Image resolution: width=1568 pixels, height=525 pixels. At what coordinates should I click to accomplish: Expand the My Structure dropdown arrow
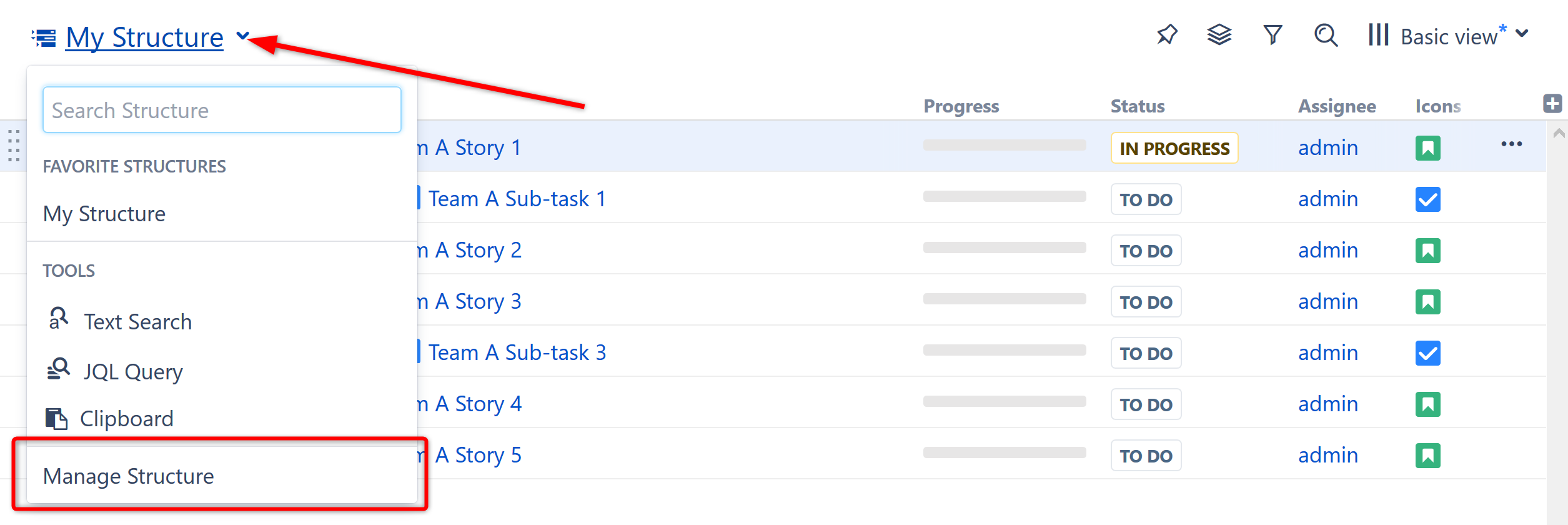242,36
